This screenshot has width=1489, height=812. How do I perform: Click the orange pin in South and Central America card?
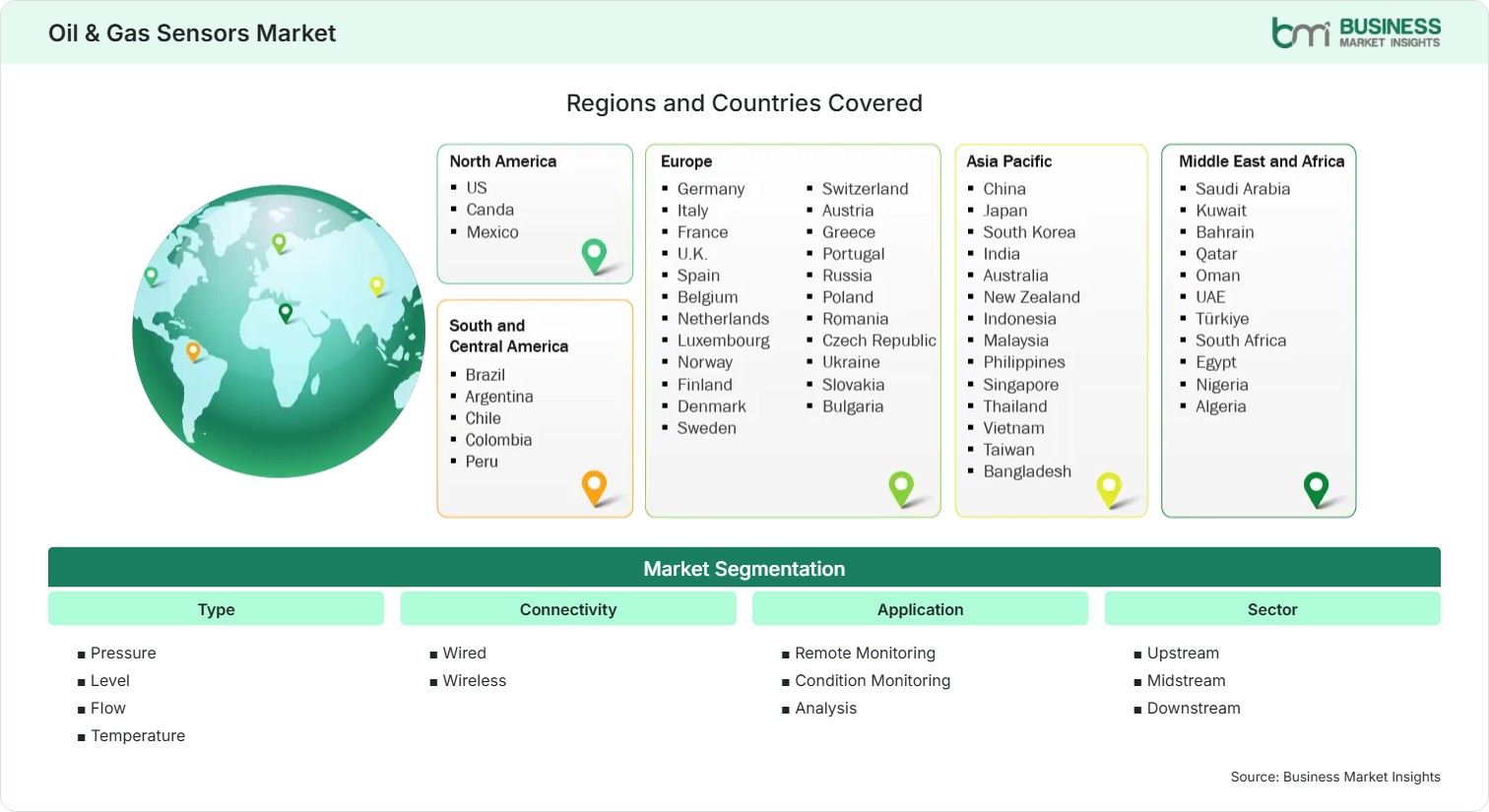[594, 487]
